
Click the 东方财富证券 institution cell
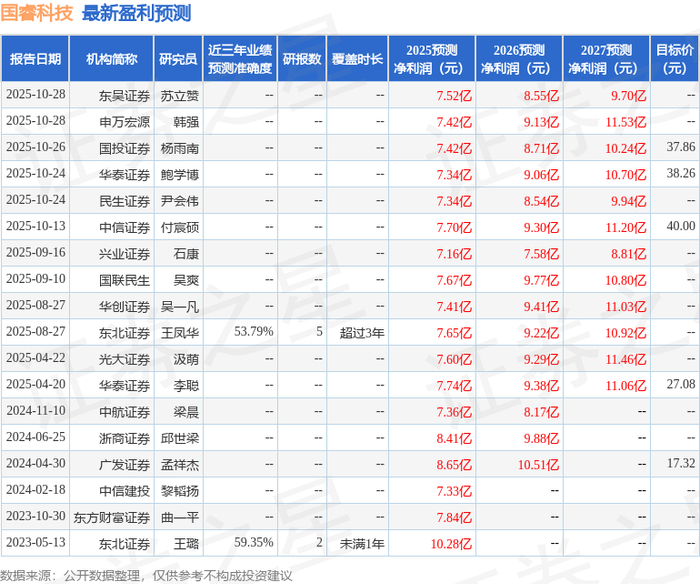[x=112, y=517]
